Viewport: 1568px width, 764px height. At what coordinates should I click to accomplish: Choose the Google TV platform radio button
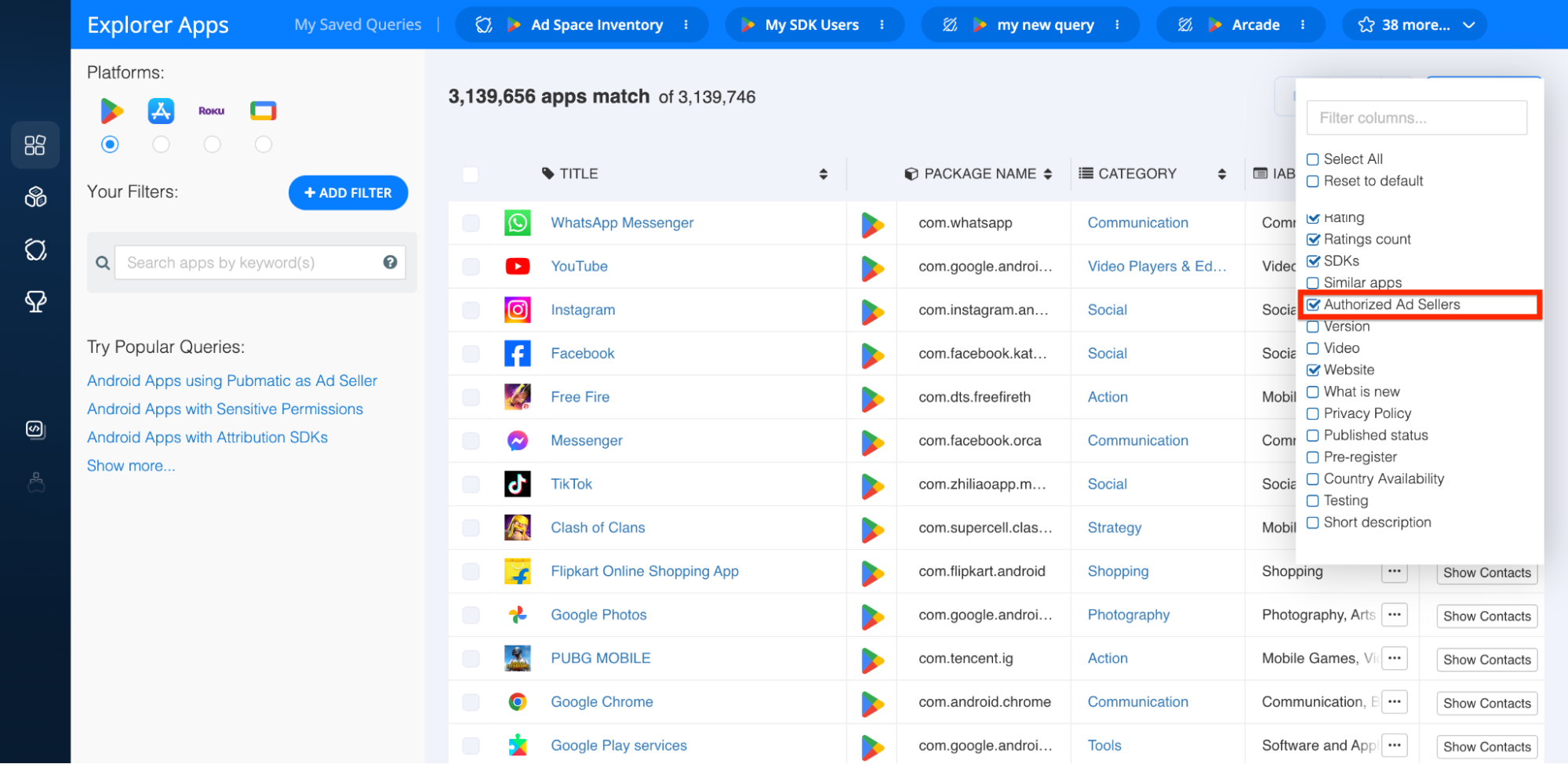click(x=264, y=144)
